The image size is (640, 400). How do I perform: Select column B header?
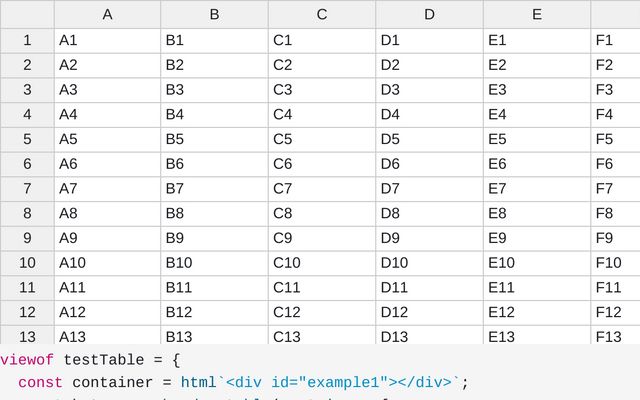point(214,14)
